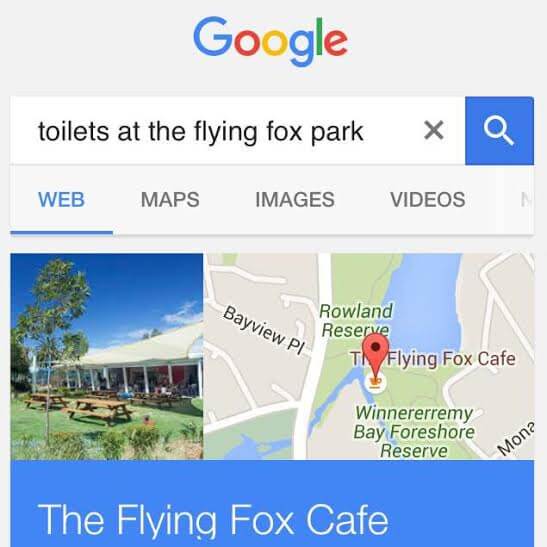Click the blue underline indicator beneath WEB
Screen dimensions: 547x547
[x=61, y=232]
